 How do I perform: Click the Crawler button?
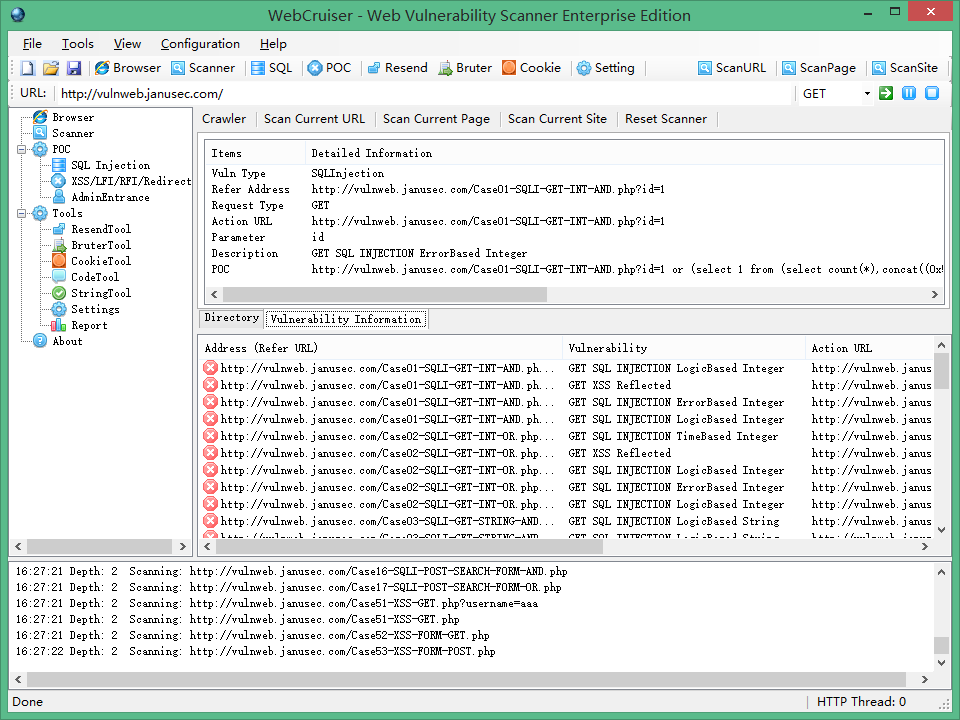pyautogui.click(x=224, y=119)
